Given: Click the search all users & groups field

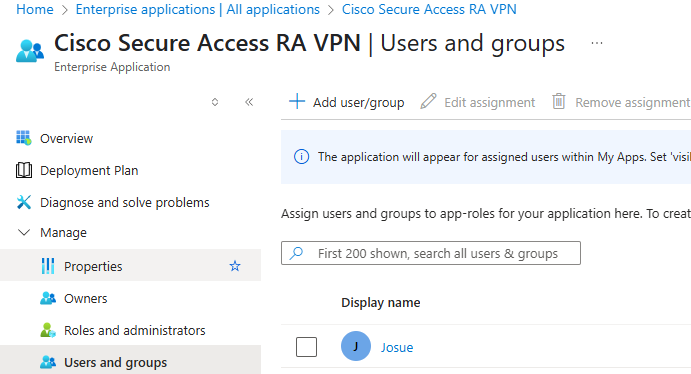Looking at the screenshot, I should click(431, 253).
